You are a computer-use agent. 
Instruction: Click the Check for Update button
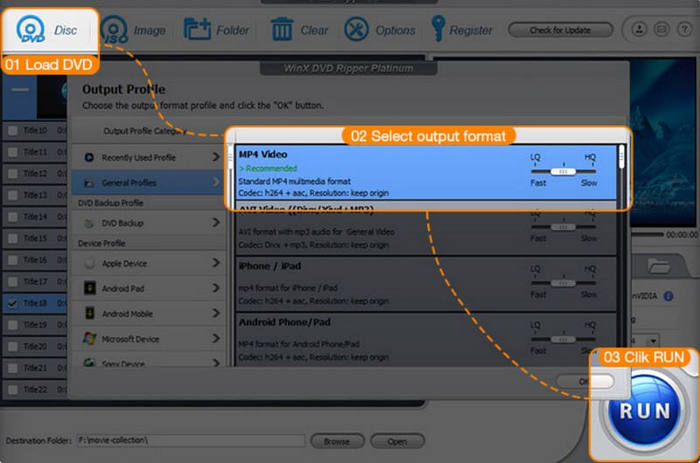[x=560, y=30]
